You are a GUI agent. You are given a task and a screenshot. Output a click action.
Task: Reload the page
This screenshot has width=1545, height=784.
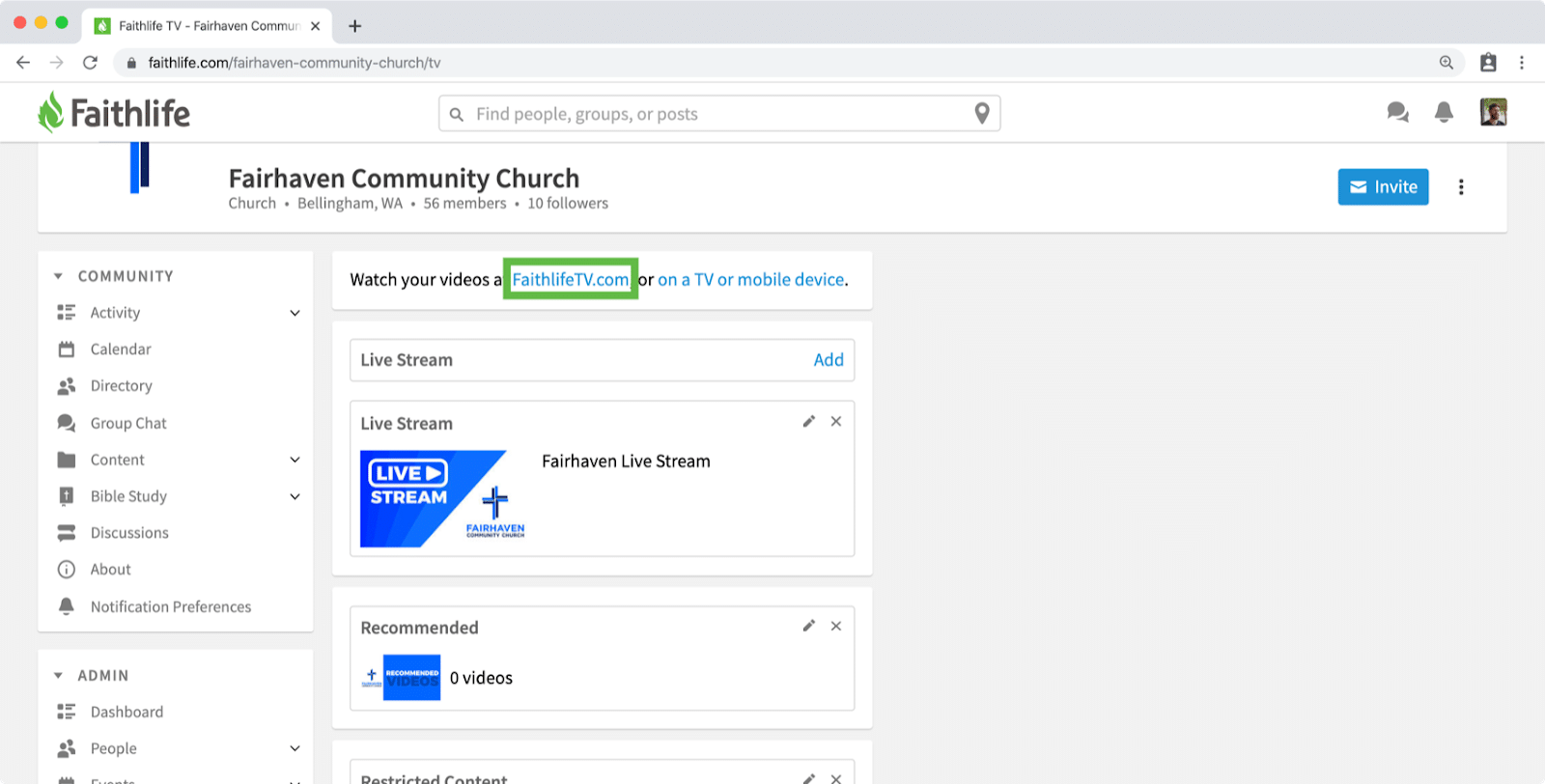[x=90, y=63]
